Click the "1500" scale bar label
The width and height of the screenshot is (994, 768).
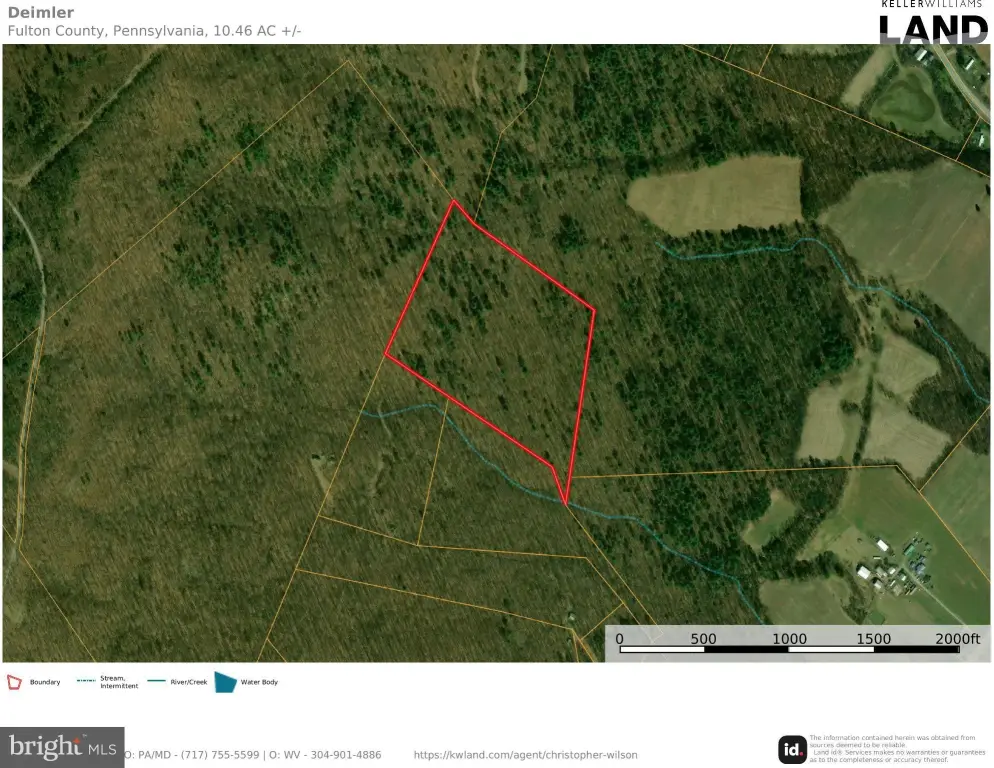click(x=874, y=638)
